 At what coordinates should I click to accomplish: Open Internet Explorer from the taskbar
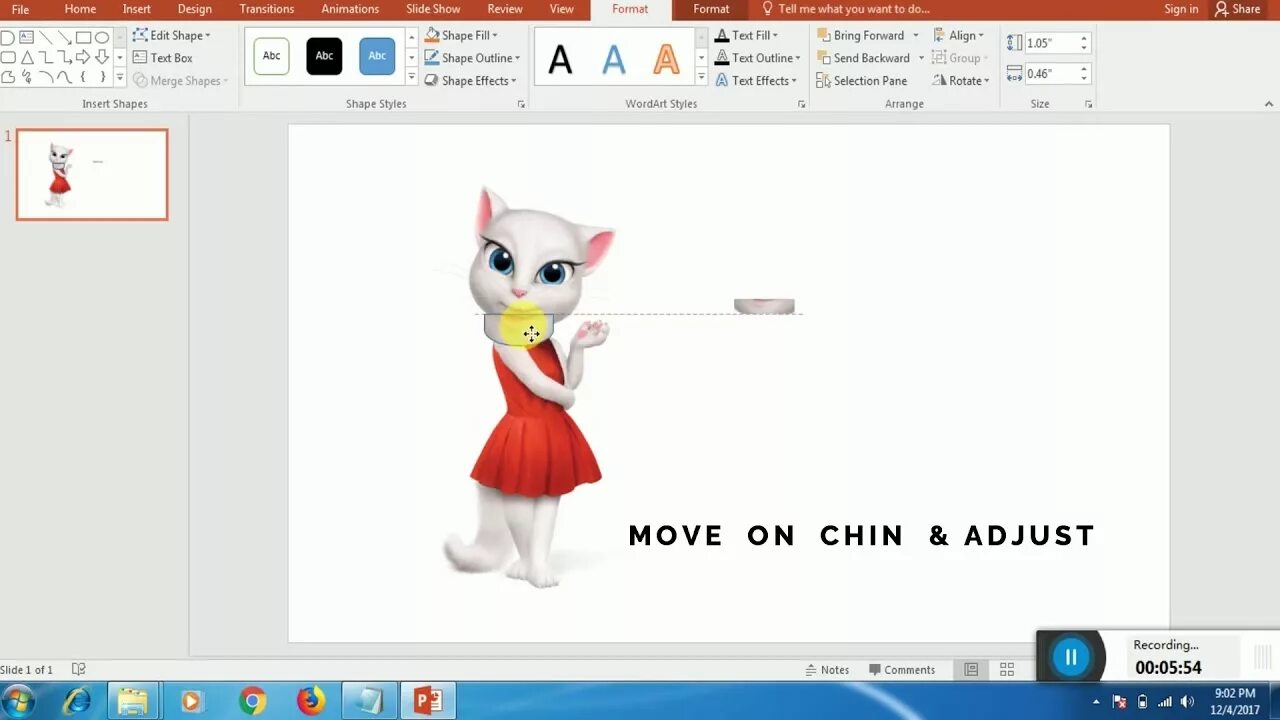(77, 702)
